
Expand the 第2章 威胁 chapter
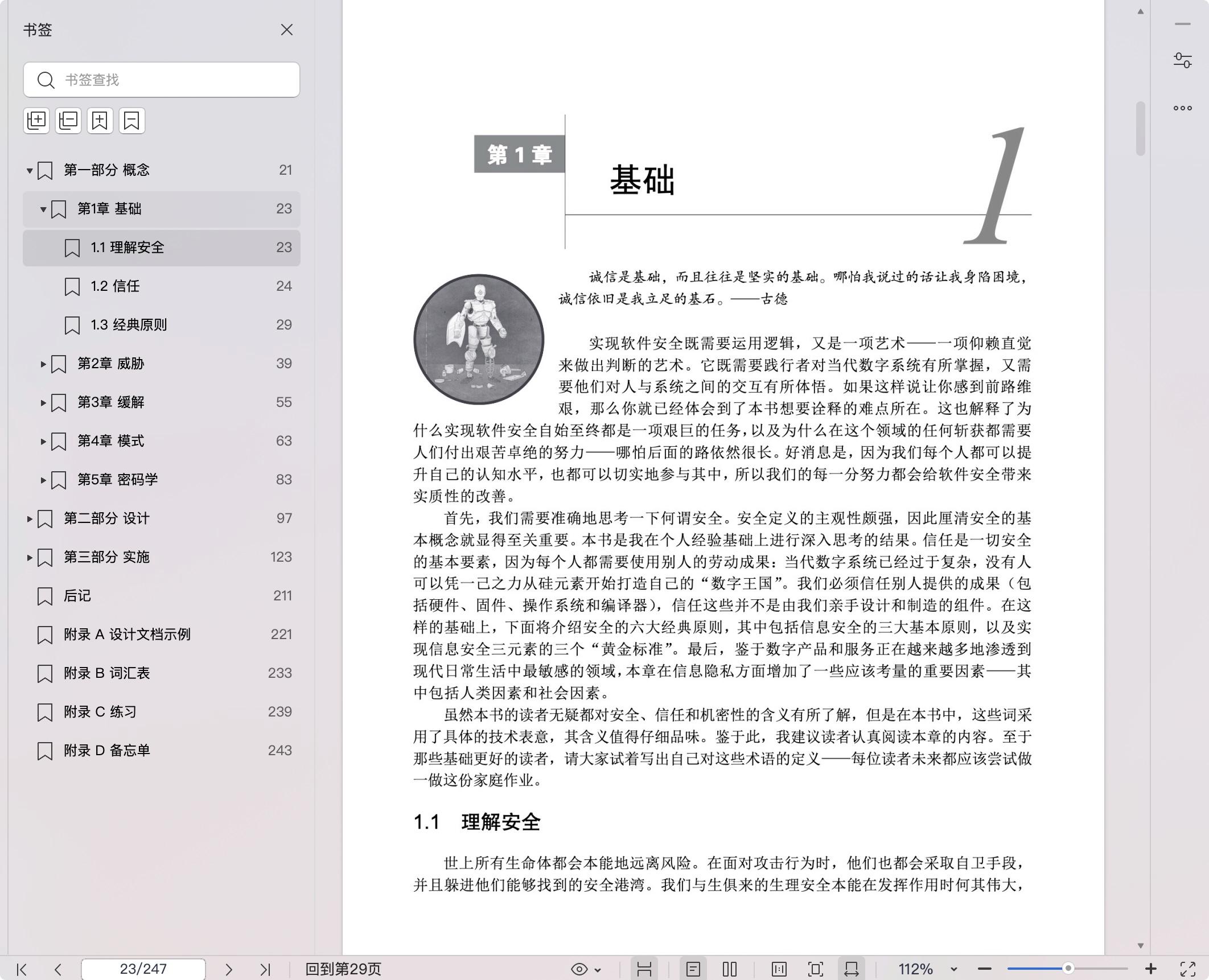(43, 364)
